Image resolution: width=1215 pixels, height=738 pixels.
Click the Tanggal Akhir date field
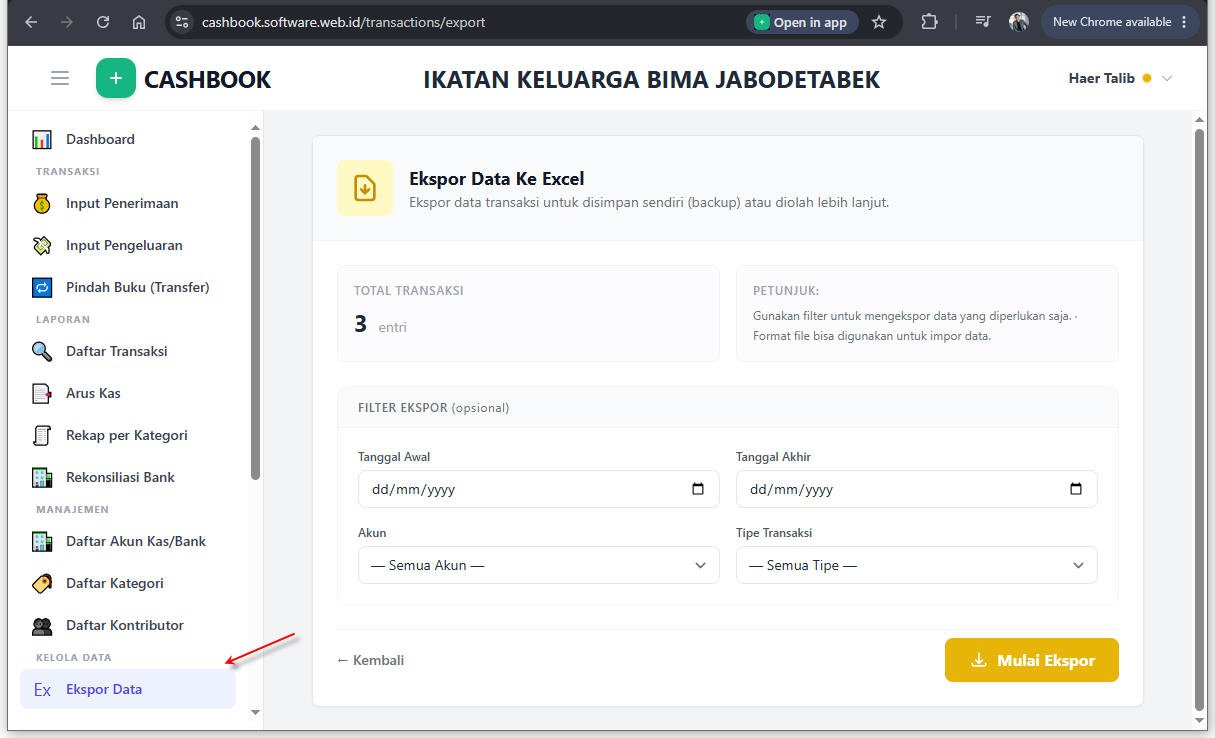click(916, 489)
